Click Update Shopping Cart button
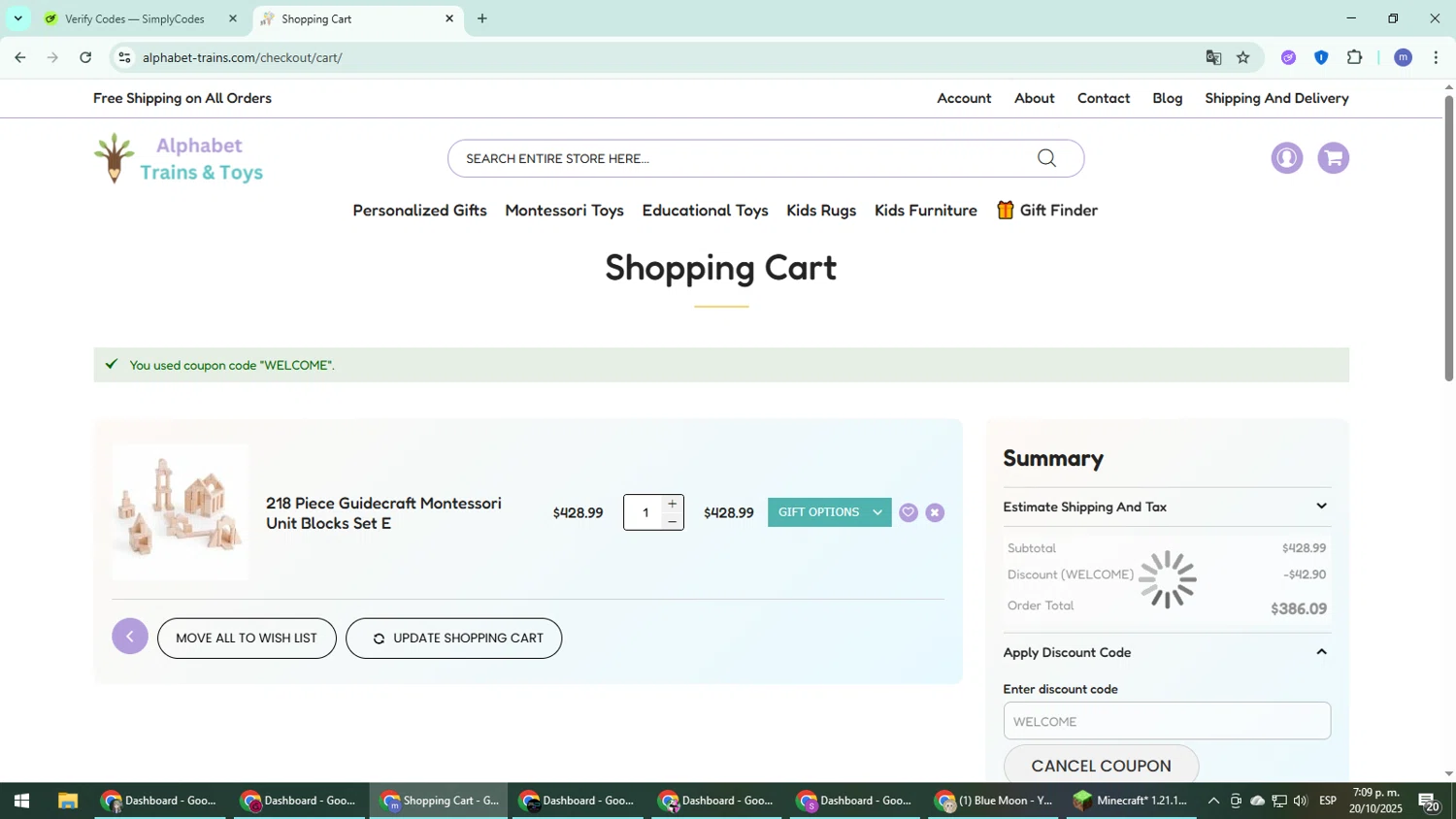This screenshot has width=1456, height=819. pyautogui.click(x=453, y=639)
